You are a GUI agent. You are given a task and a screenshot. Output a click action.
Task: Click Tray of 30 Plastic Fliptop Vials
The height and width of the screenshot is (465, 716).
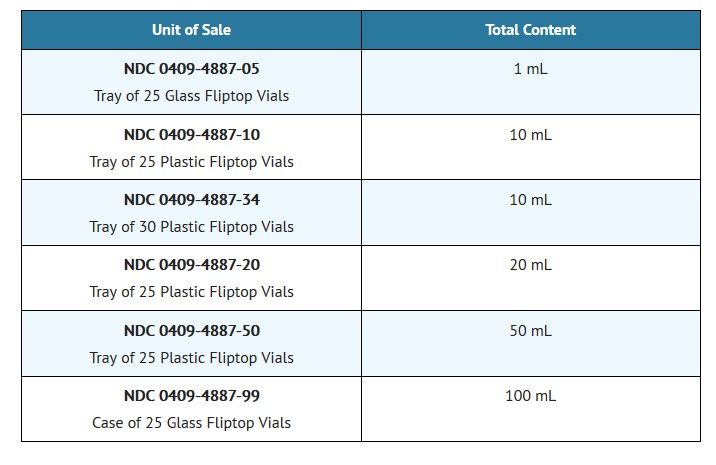[x=191, y=227]
